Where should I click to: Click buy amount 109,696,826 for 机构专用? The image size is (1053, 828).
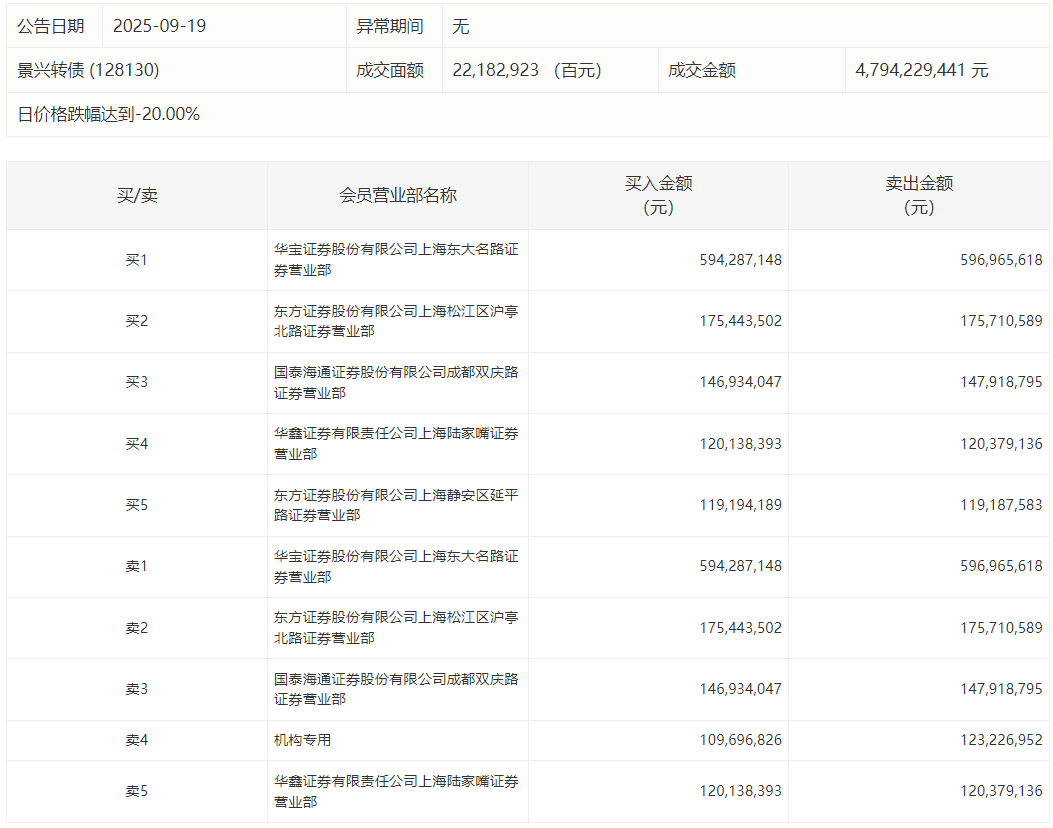pos(740,740)
